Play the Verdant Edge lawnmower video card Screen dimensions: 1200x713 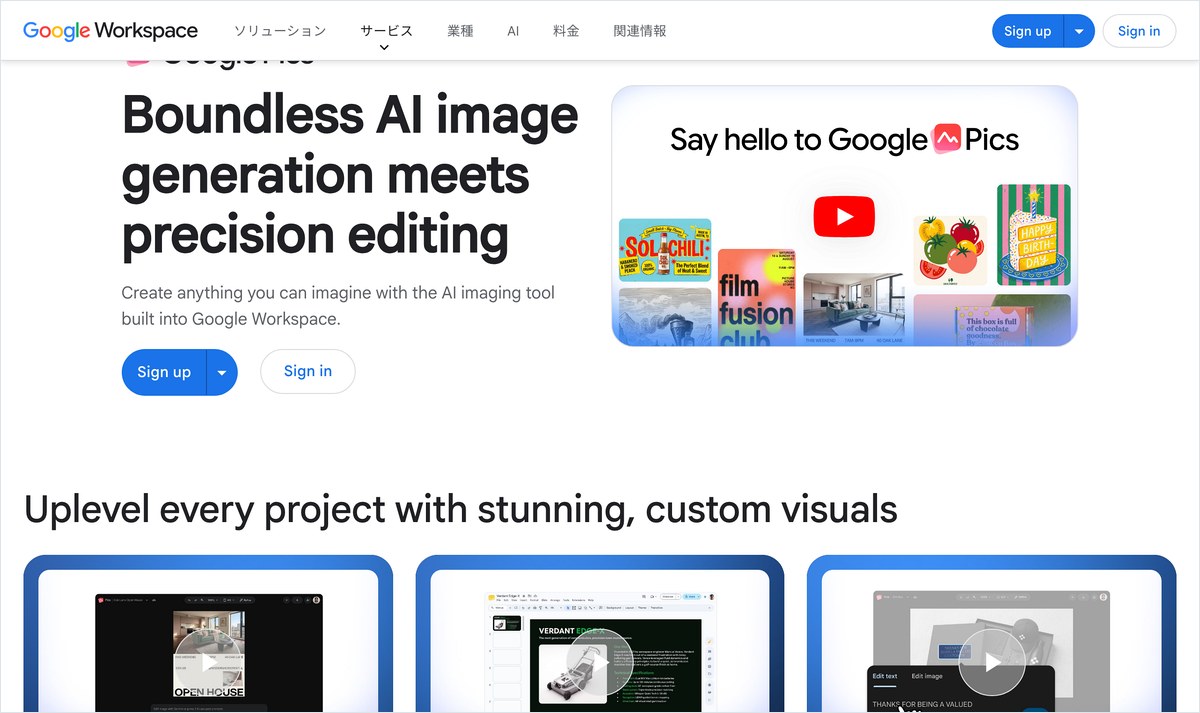600,662
